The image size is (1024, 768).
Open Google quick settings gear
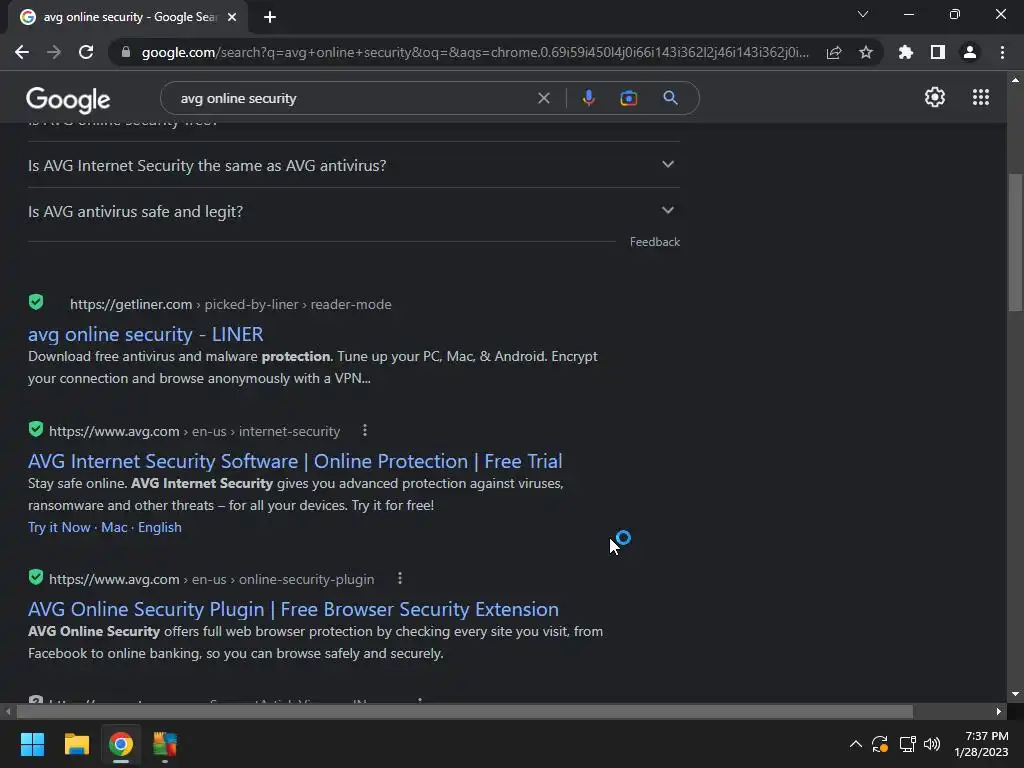coord(935,97)
